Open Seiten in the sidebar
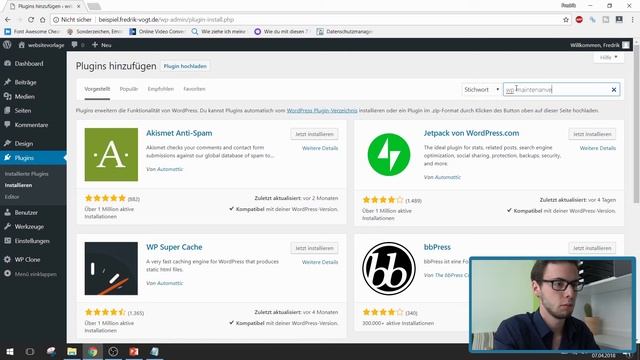 click(x=23, y=111)
